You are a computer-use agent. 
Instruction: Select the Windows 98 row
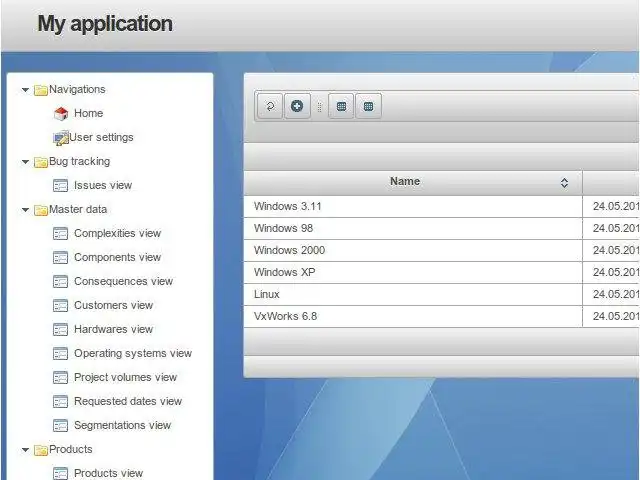pyautogui.click(x=442, y=229)
